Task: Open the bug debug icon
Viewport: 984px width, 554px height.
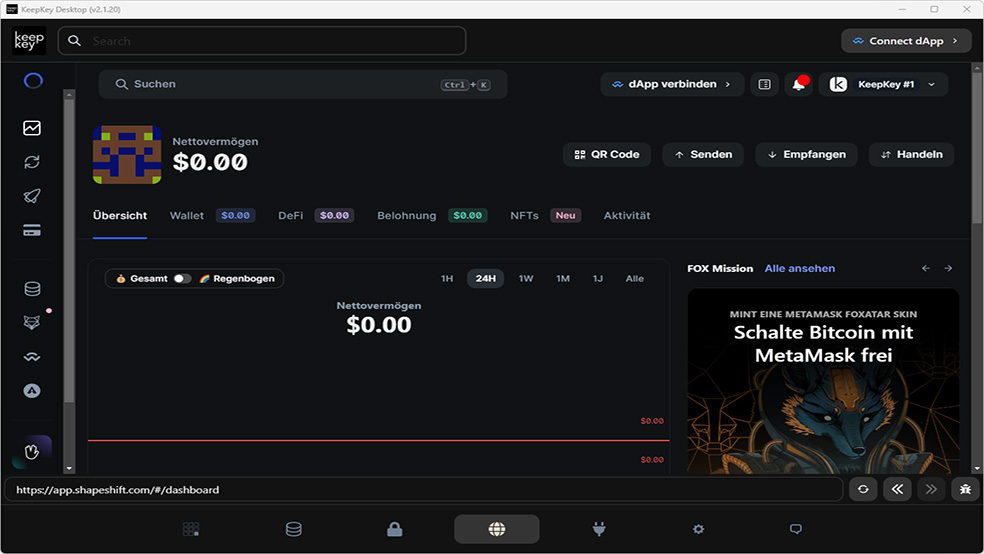Action: tap(965, 489)
